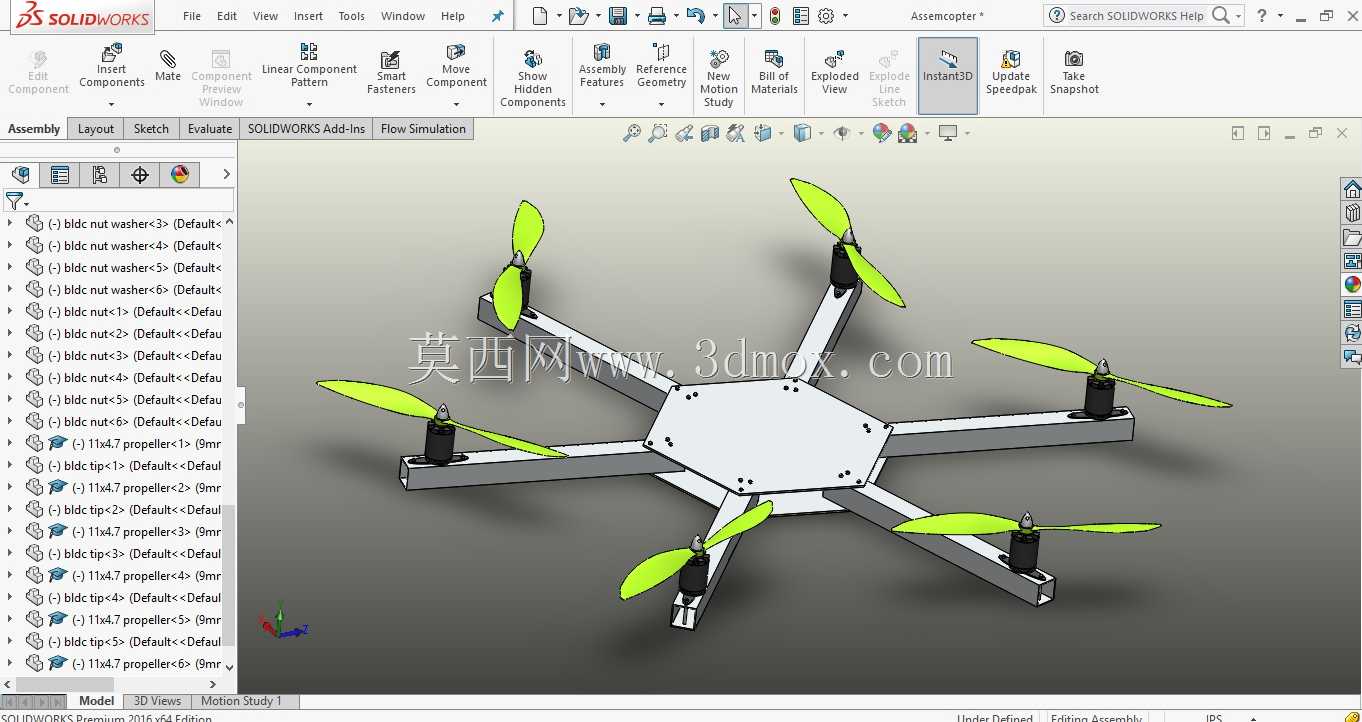Viewport: 1362px width, 722px height.
Task: Open the Tools menu
Action: 351,16
